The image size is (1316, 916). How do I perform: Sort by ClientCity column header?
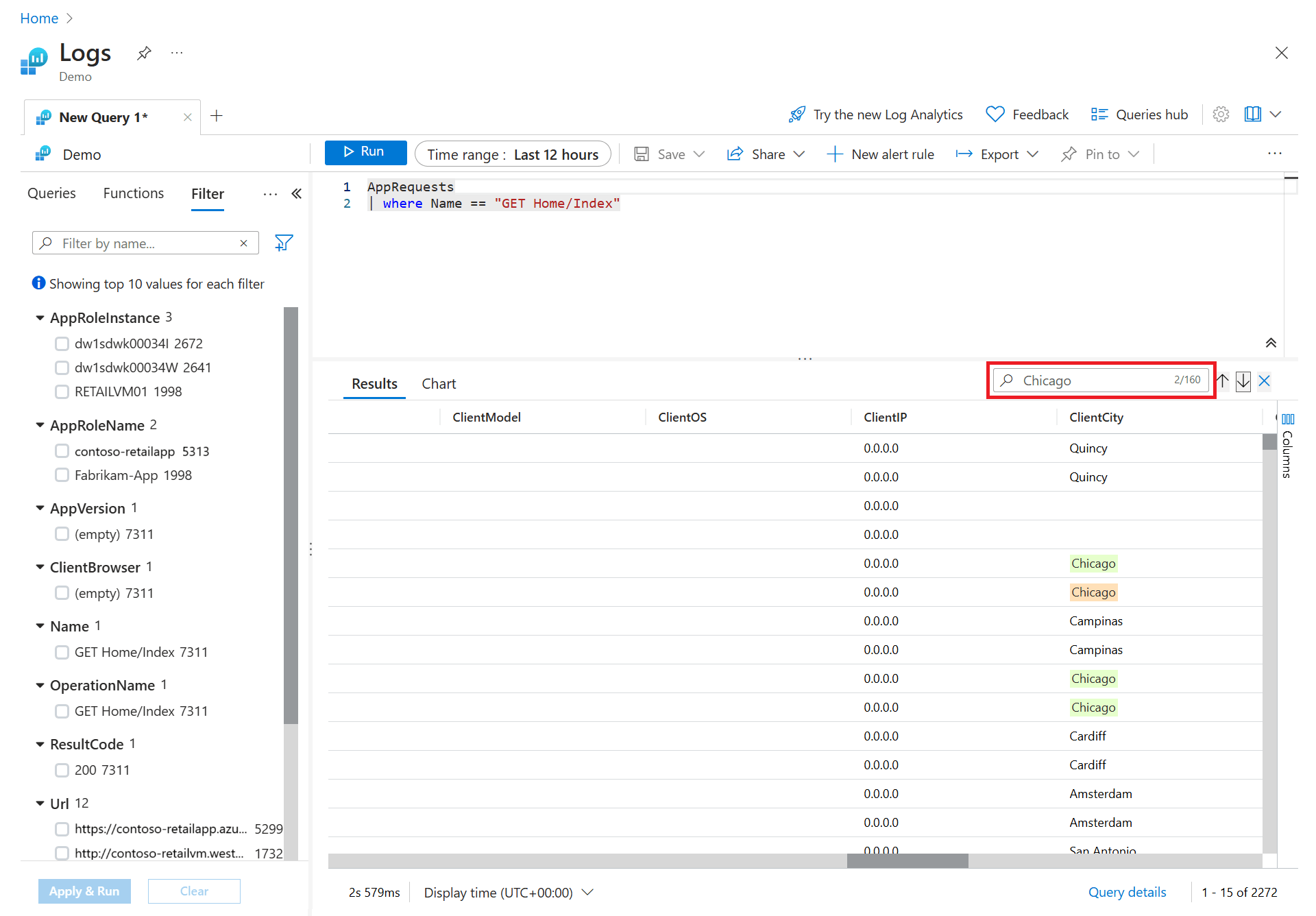pyautogui.click(x=1096, y=418)
